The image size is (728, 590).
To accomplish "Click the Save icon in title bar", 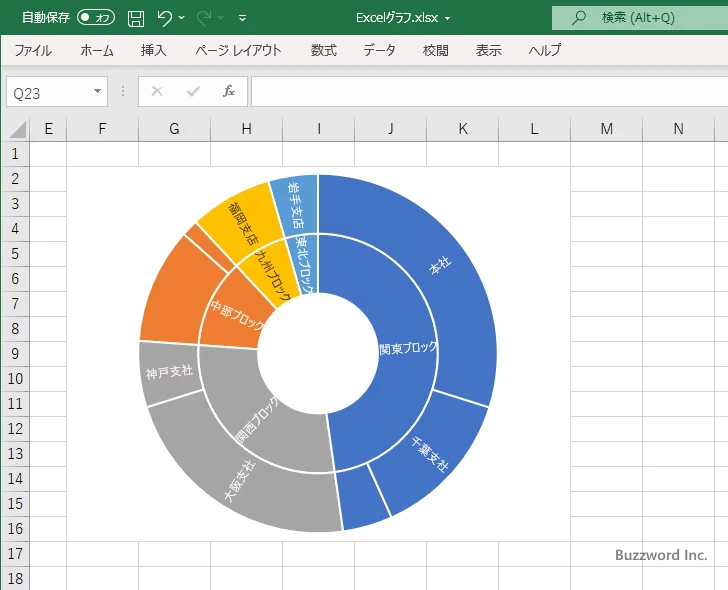I will coord(136,18).
